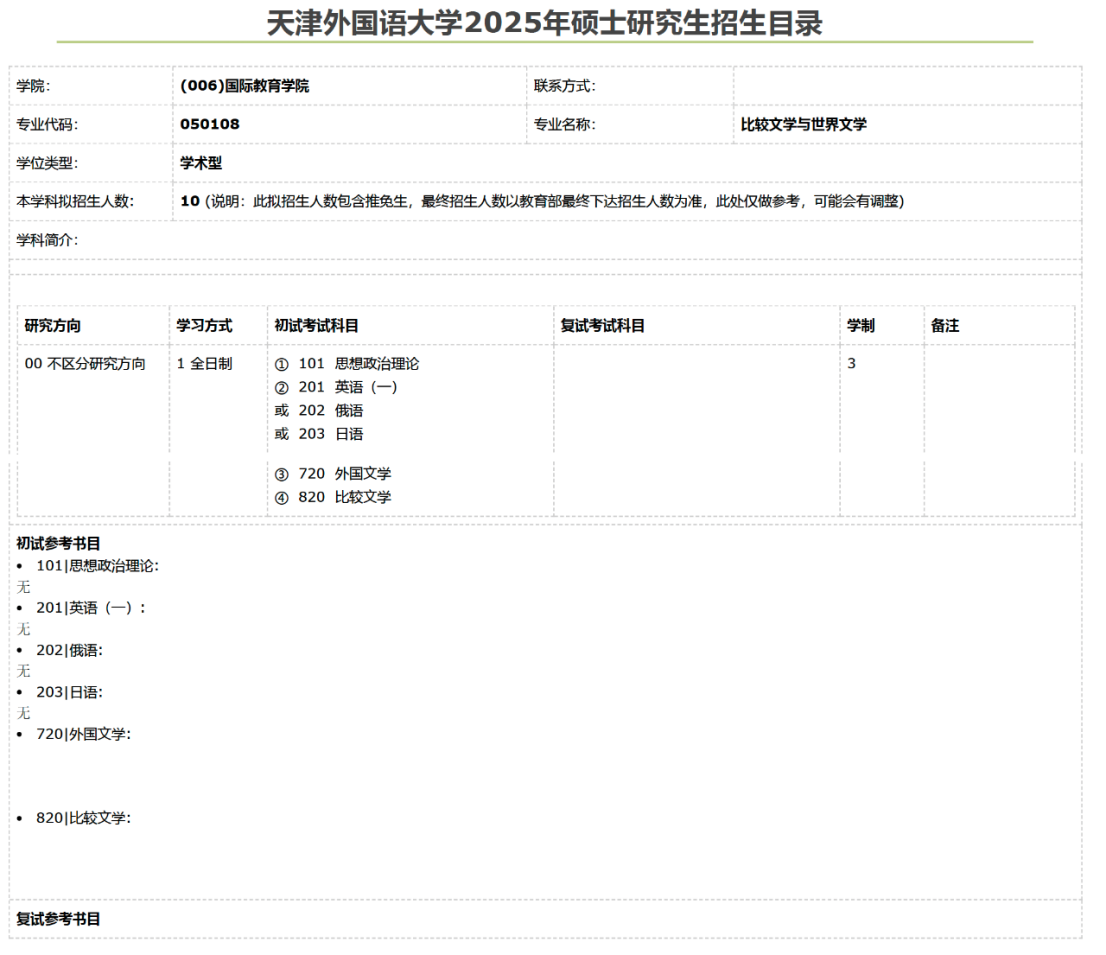This screenshot has width=1106, height=955.
Task: Select degree type 学术型
Action: coord(201,163)
